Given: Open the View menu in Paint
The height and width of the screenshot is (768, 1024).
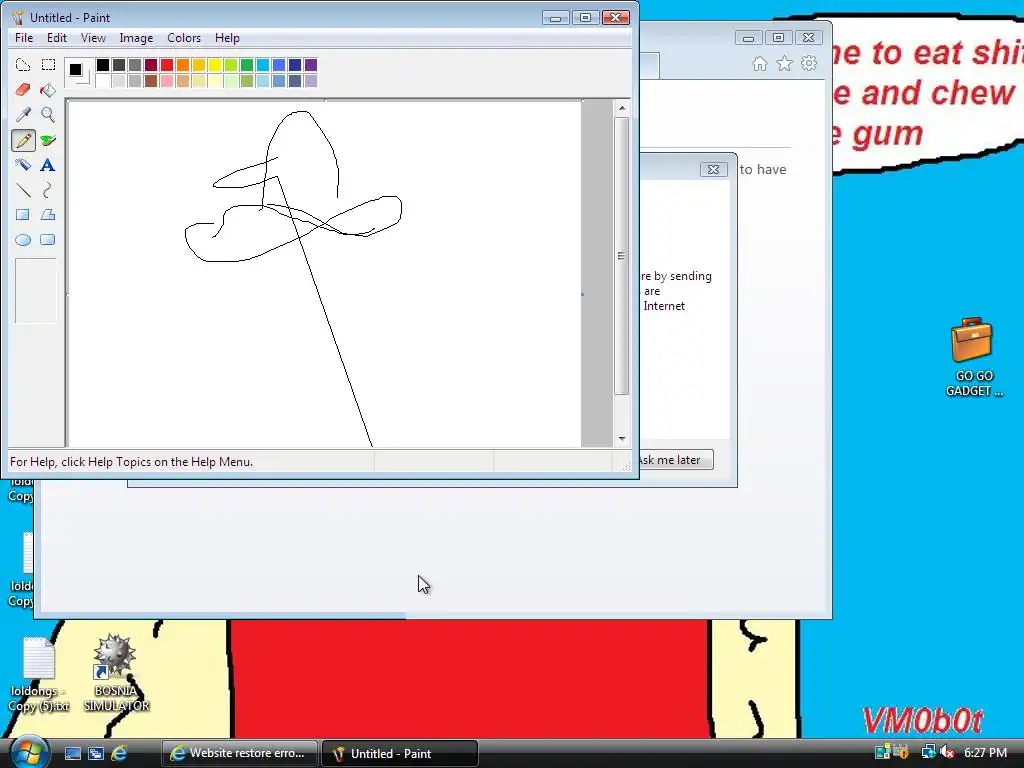Looking at the screenshot, I should click(93, 38).
